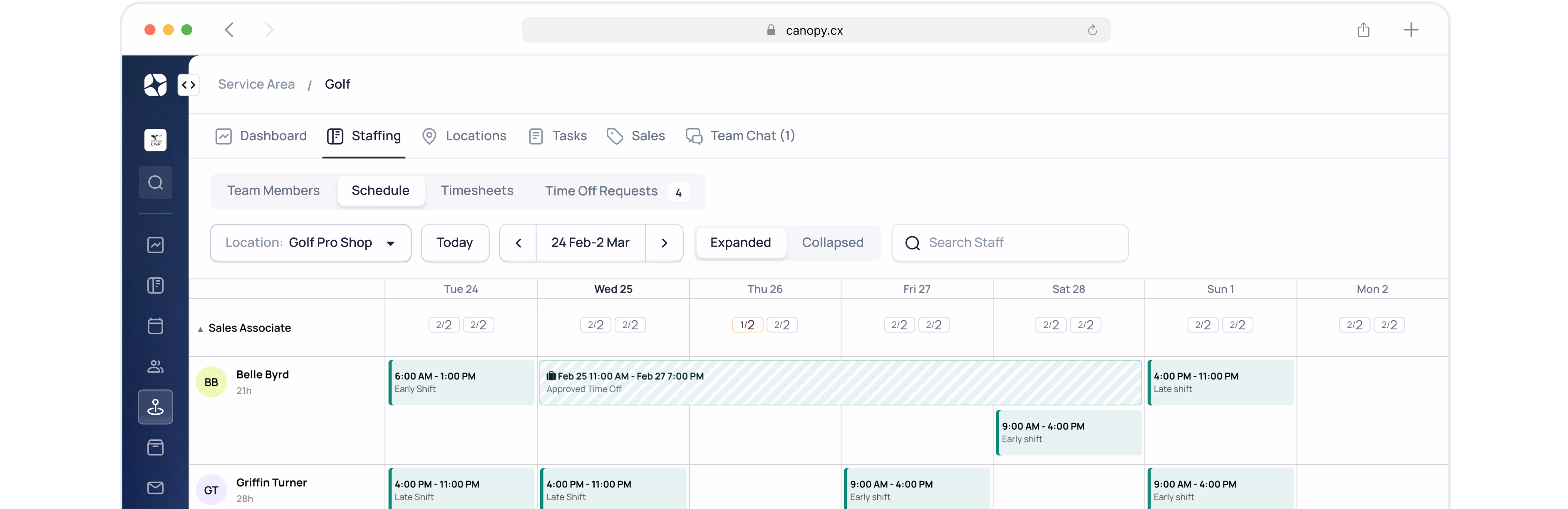Click the suitcase icon on Approved Time Off
The image size is (1568, 509).
[x=551, y=376]
